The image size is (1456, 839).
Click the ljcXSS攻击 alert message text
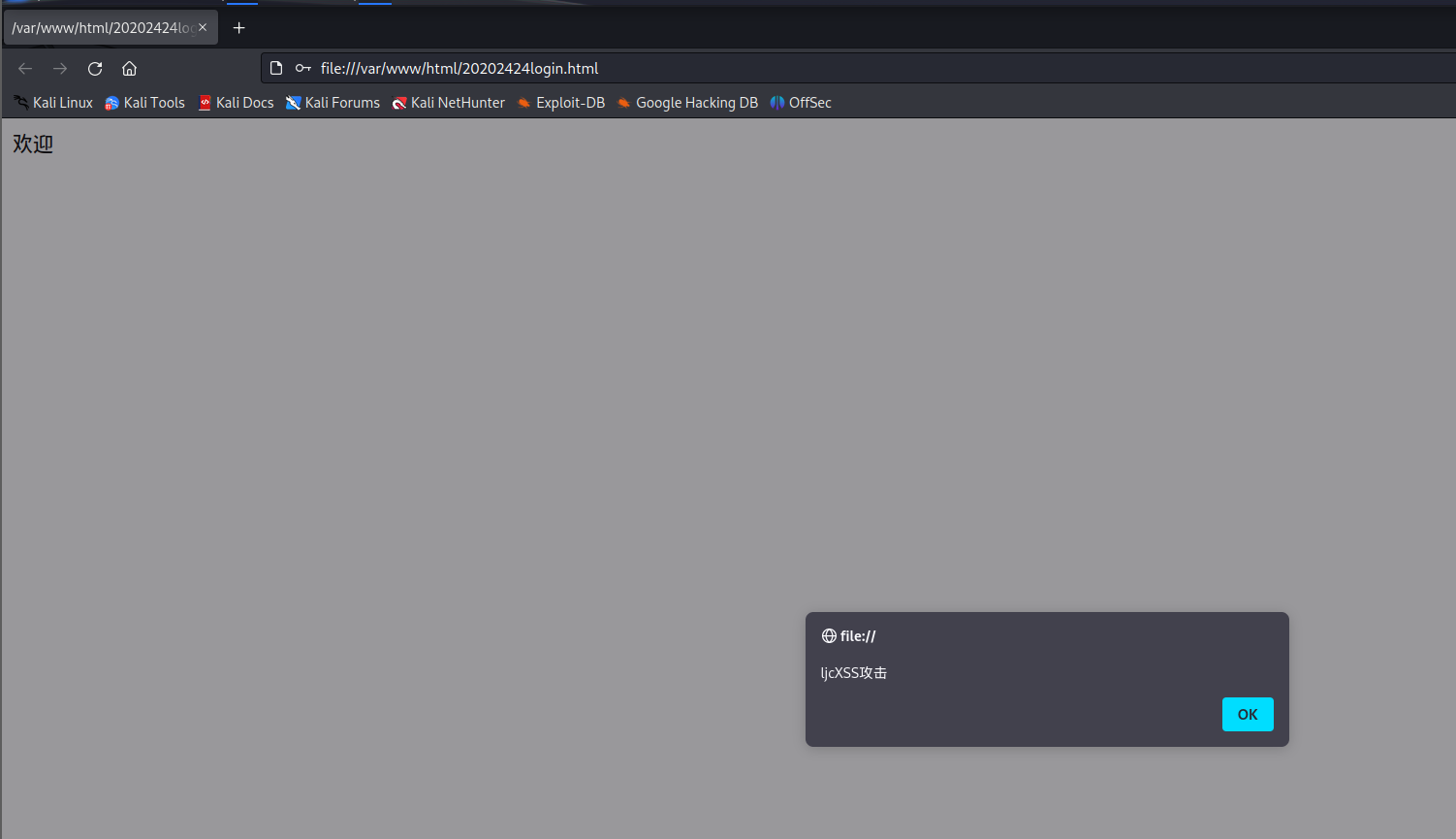pyautogui.click(x=854, y=673)
